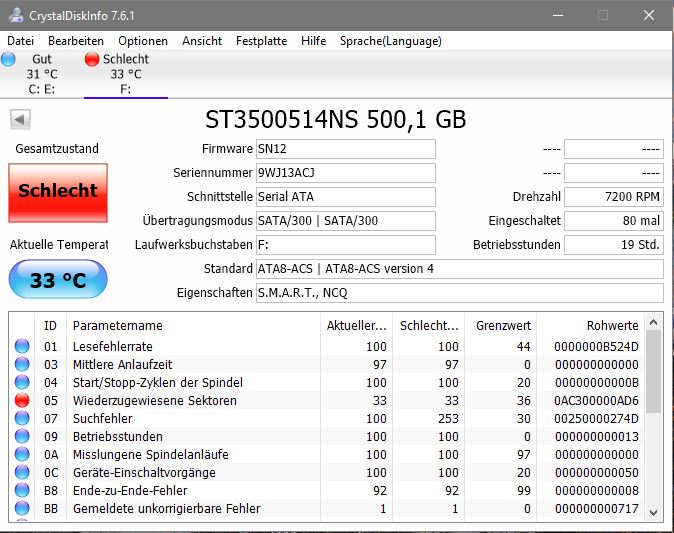Image resolution: width=674 pixels, height=533 pixels.
Task: Click raw value 0AC300000AD6
Action: [596, 401]
